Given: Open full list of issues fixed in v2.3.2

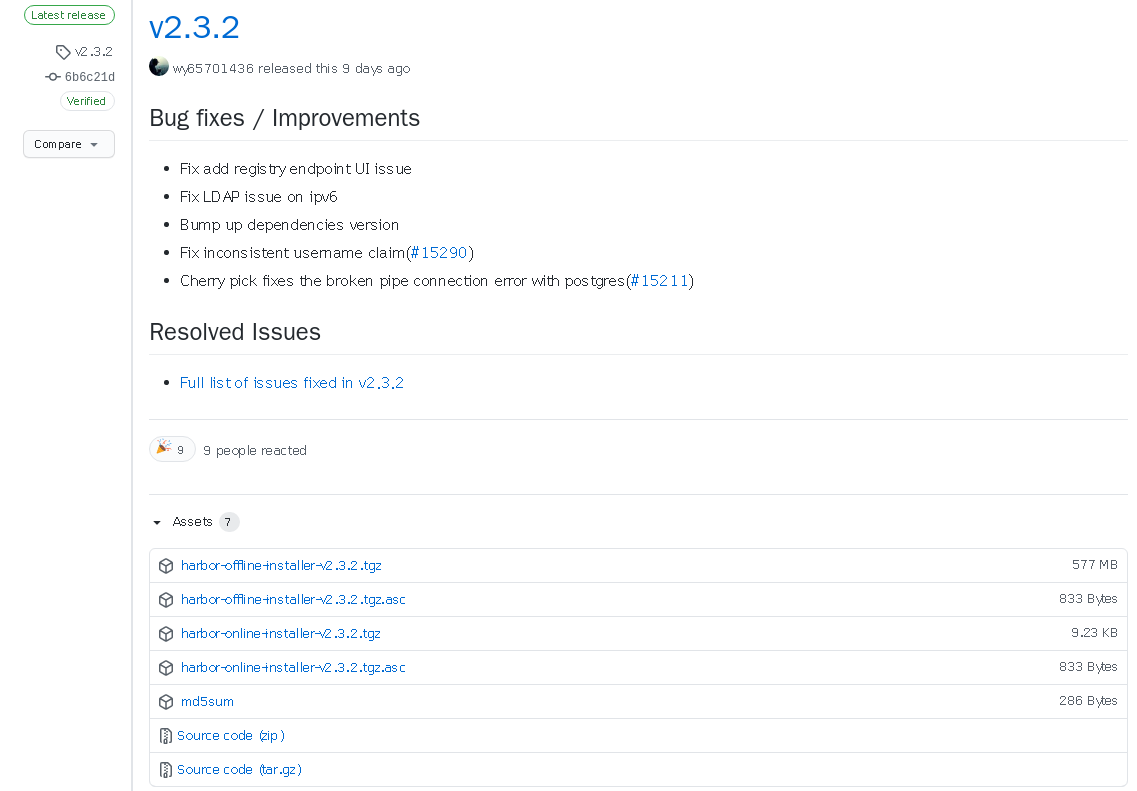Looking at the screenshot, I should [x=292, y=383].
